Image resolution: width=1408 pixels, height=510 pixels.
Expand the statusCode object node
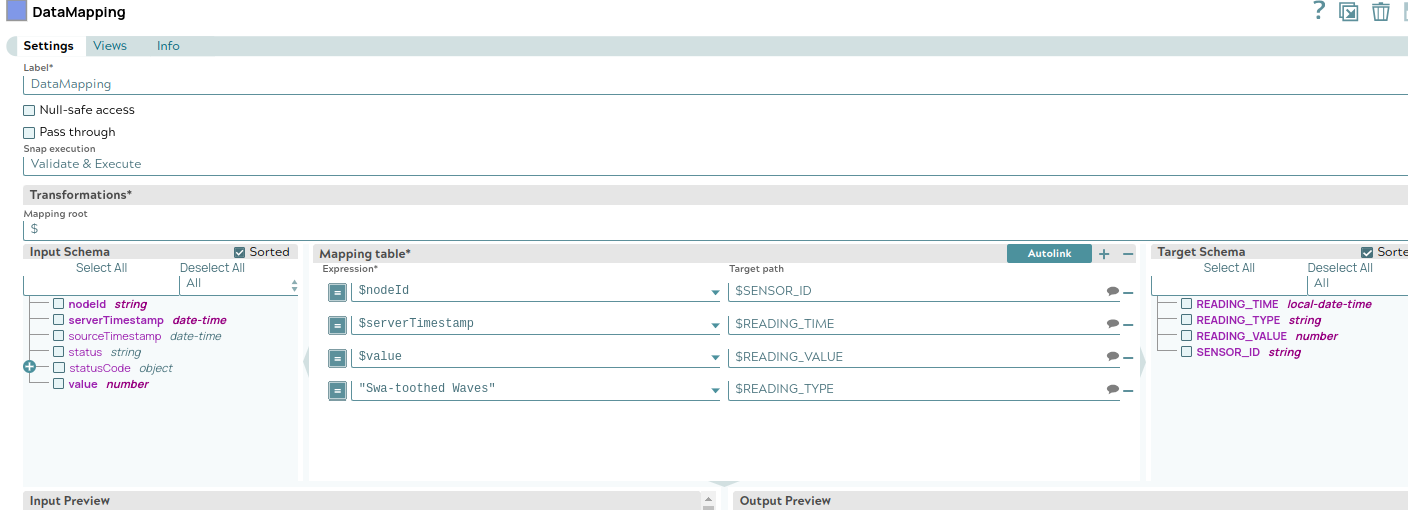[29, 367]
